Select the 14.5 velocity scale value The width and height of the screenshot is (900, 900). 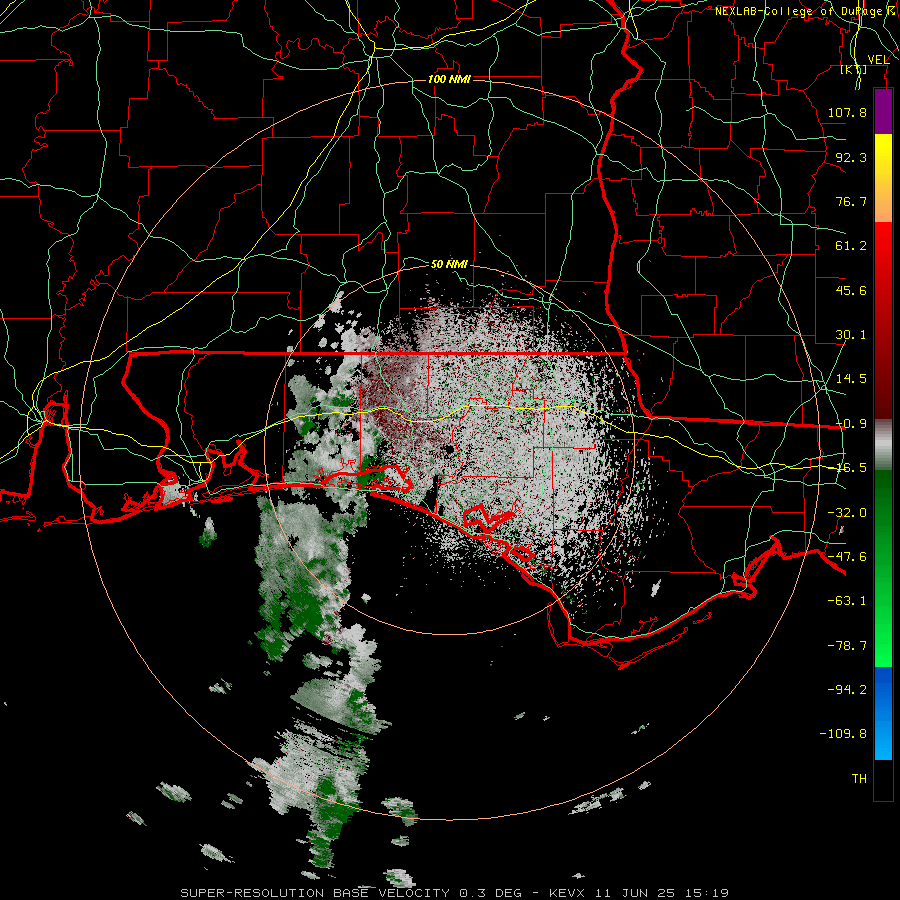(851, 379)
